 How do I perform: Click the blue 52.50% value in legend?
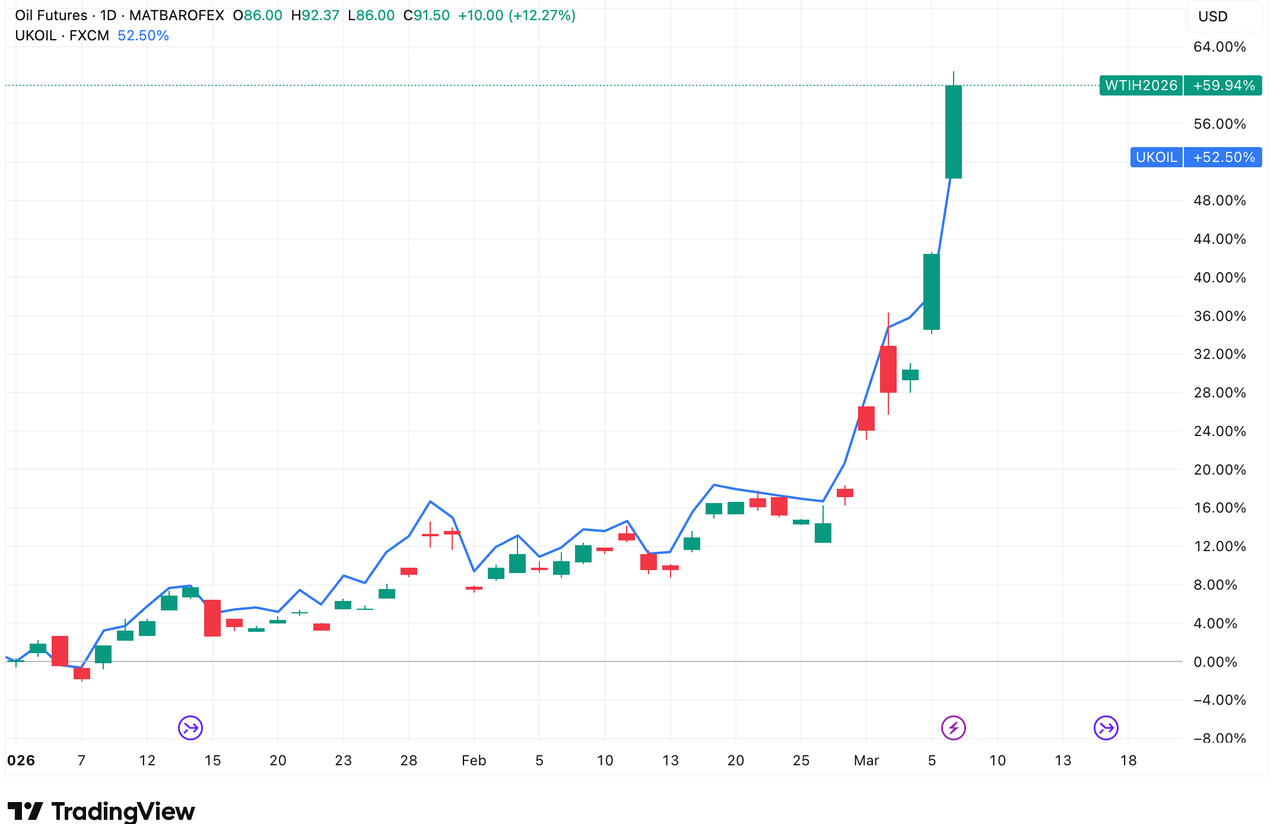tap(143, 35)
